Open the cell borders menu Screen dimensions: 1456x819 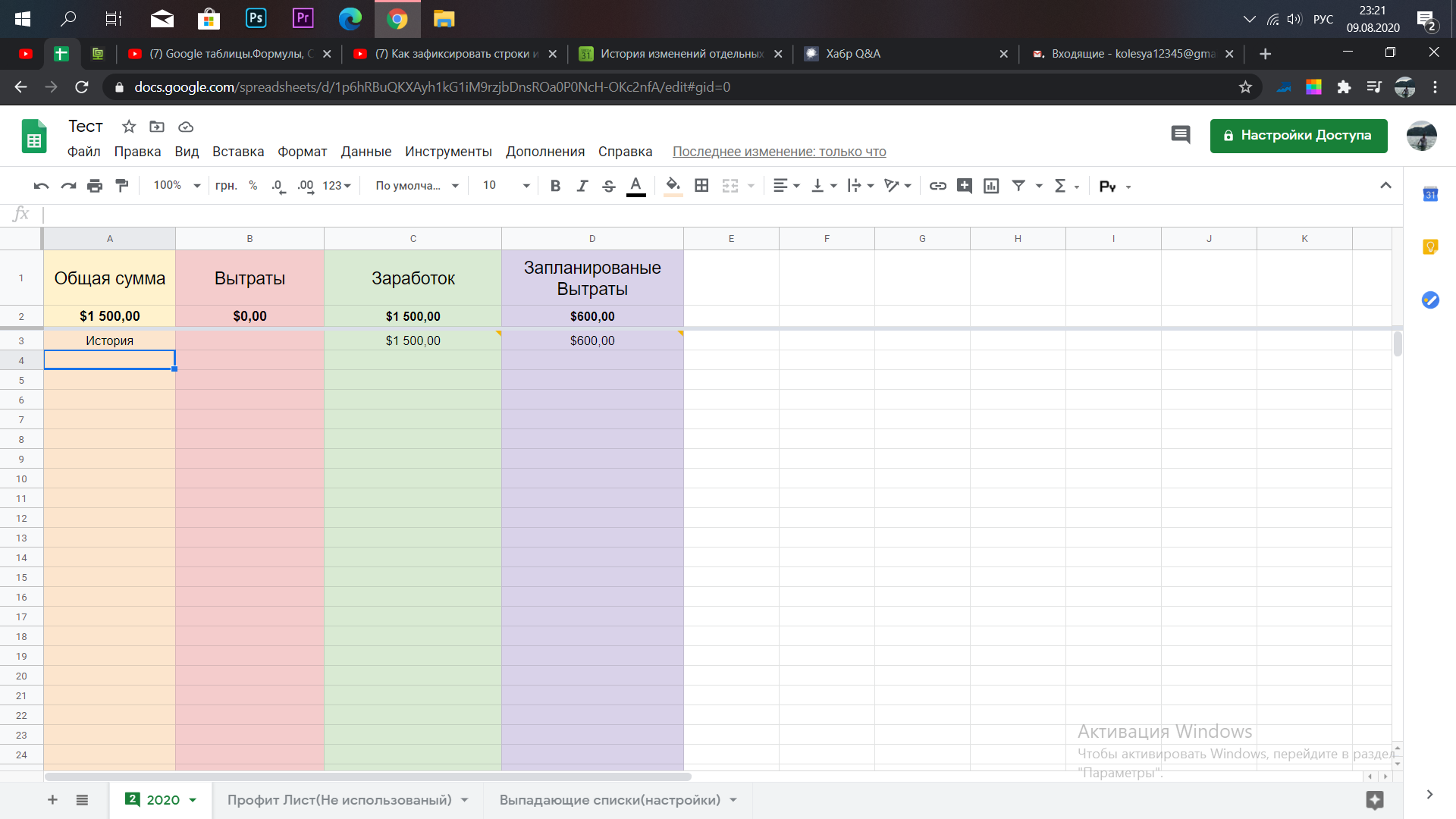701,186
